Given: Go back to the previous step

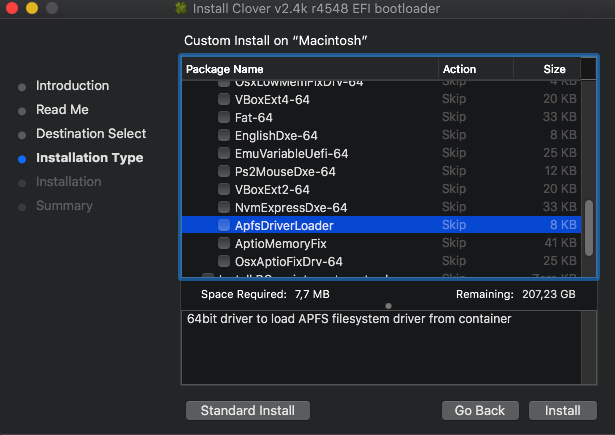Looking at the screenshot, I should 480,410.
